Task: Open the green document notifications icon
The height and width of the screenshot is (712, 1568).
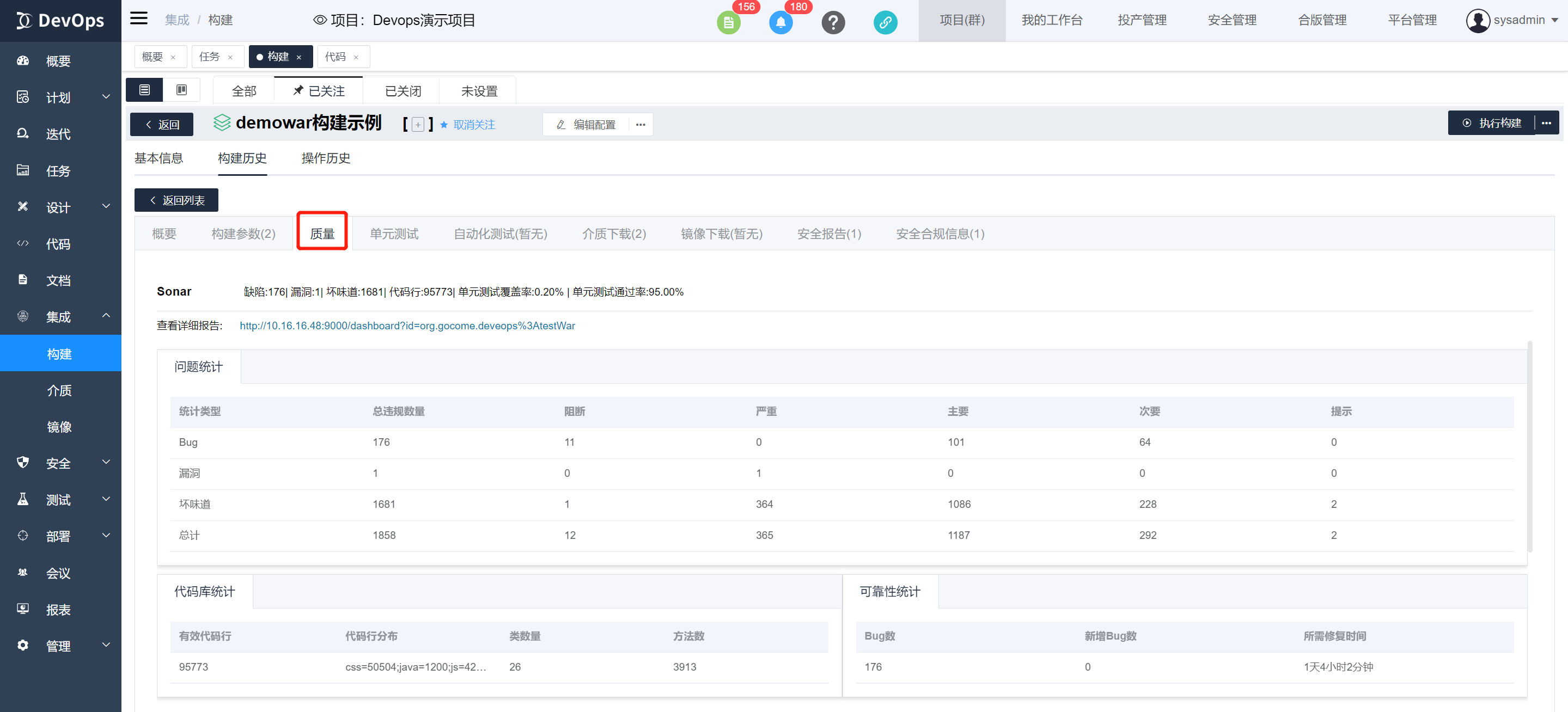Action: click(x=728, y=22)
